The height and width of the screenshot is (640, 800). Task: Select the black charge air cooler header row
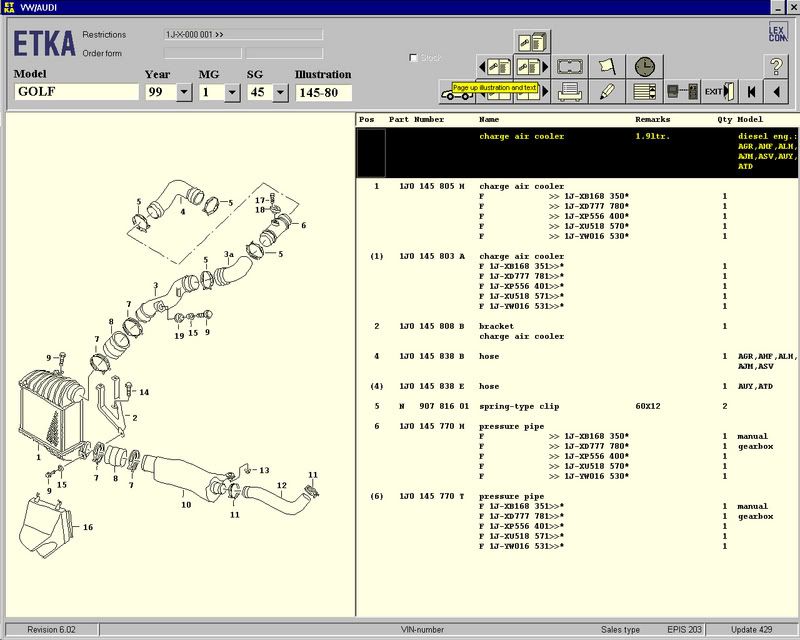[x=577, y=152]
